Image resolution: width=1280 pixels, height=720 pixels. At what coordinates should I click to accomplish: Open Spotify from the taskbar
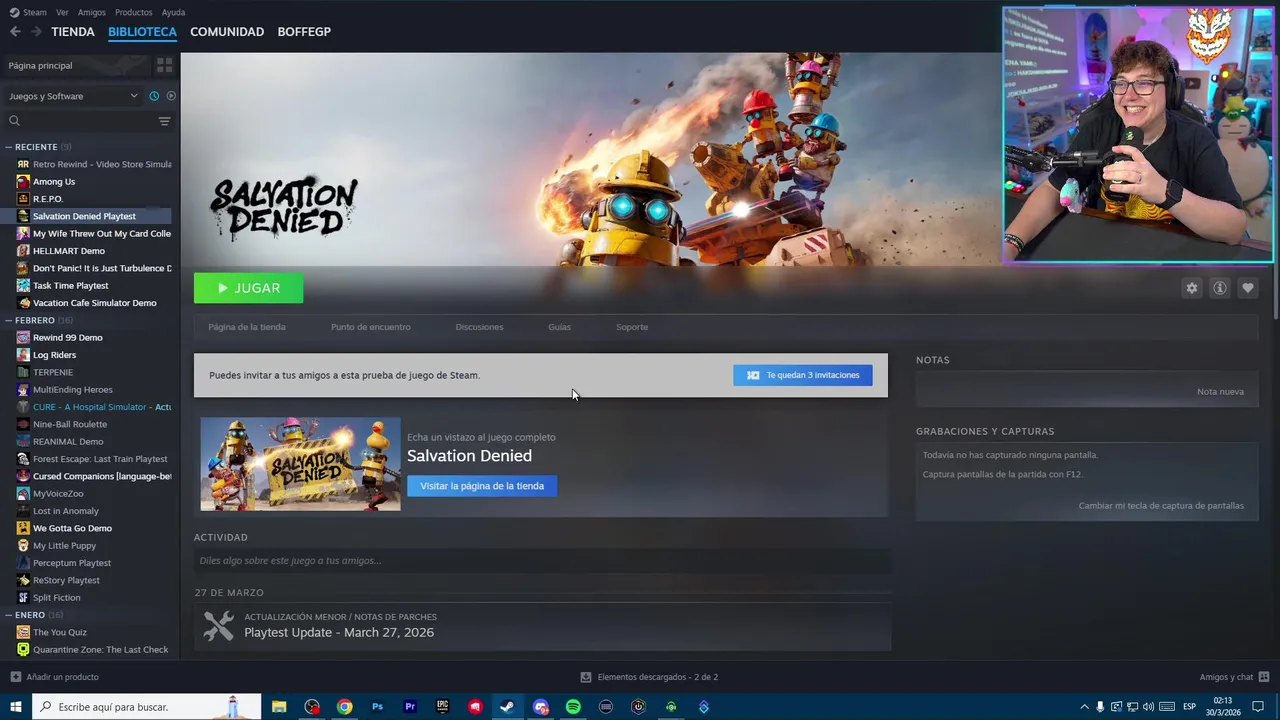point(573,707)
